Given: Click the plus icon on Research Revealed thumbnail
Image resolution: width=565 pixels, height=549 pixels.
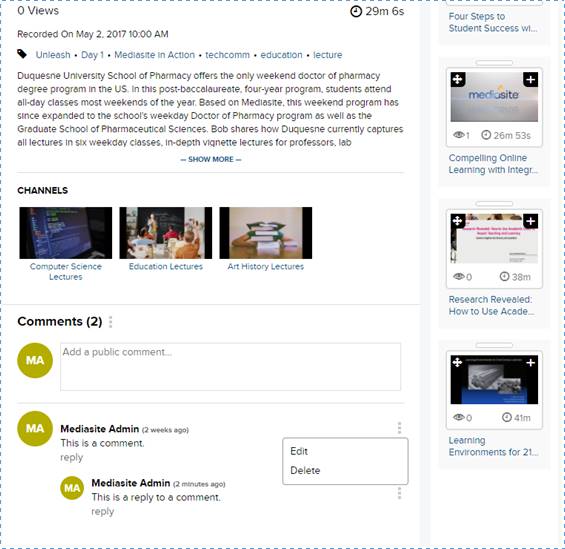Looking at the screenshot, I should coord(530,221).
